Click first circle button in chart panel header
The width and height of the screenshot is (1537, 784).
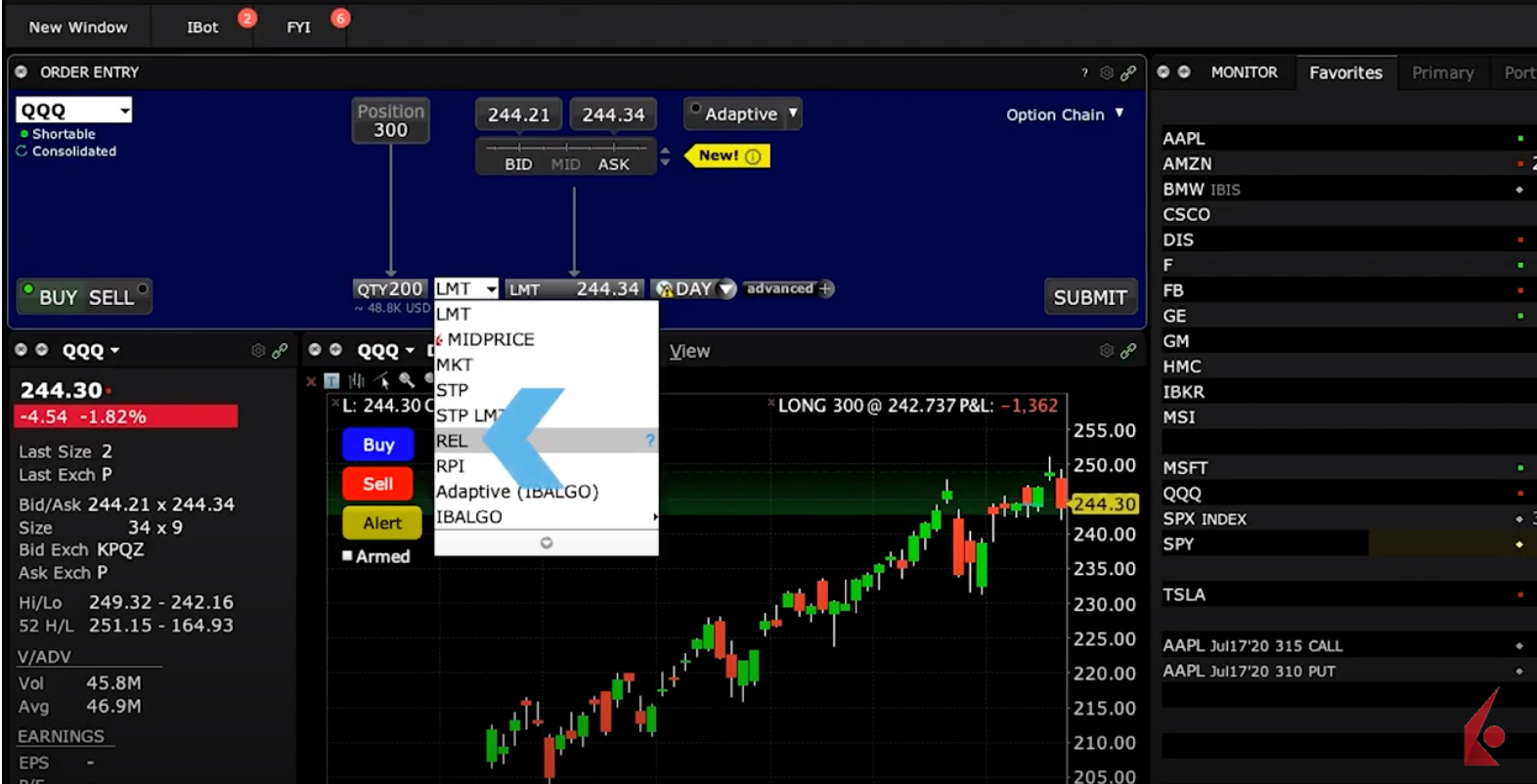tap(316, 350)
